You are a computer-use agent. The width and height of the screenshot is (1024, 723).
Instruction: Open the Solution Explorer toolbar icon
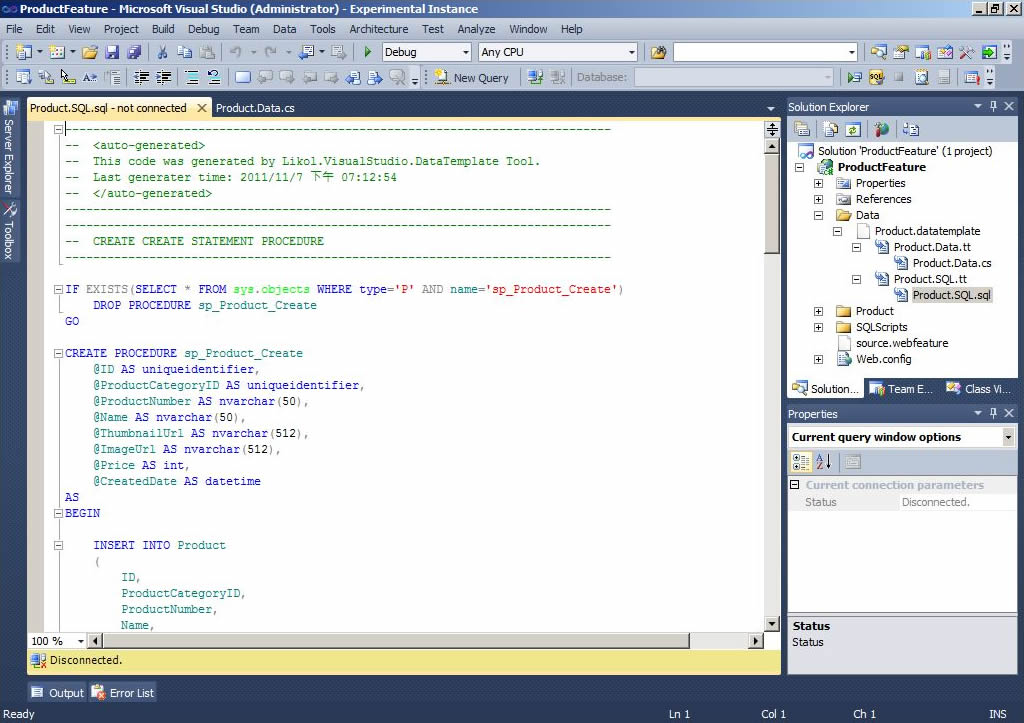click(x=878, y=52)
